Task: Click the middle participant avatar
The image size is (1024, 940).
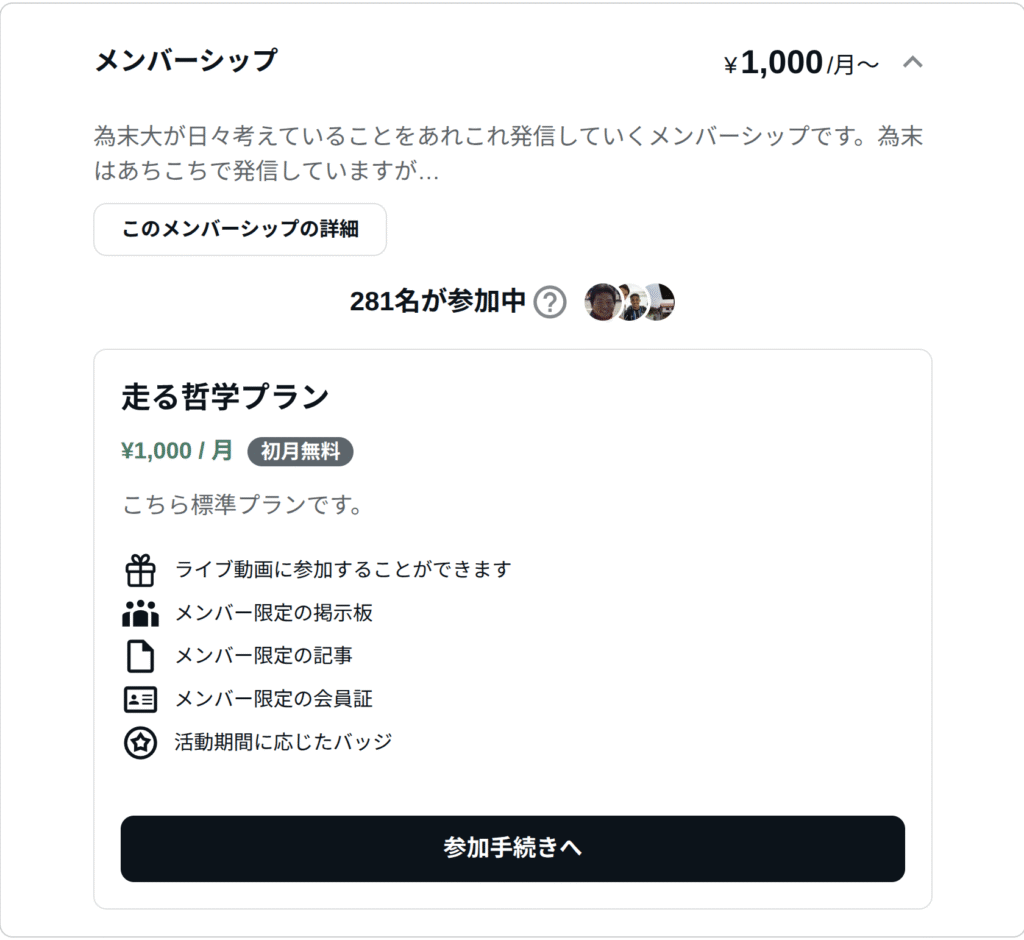Action: pyautogui.click(x=633, y=302)
